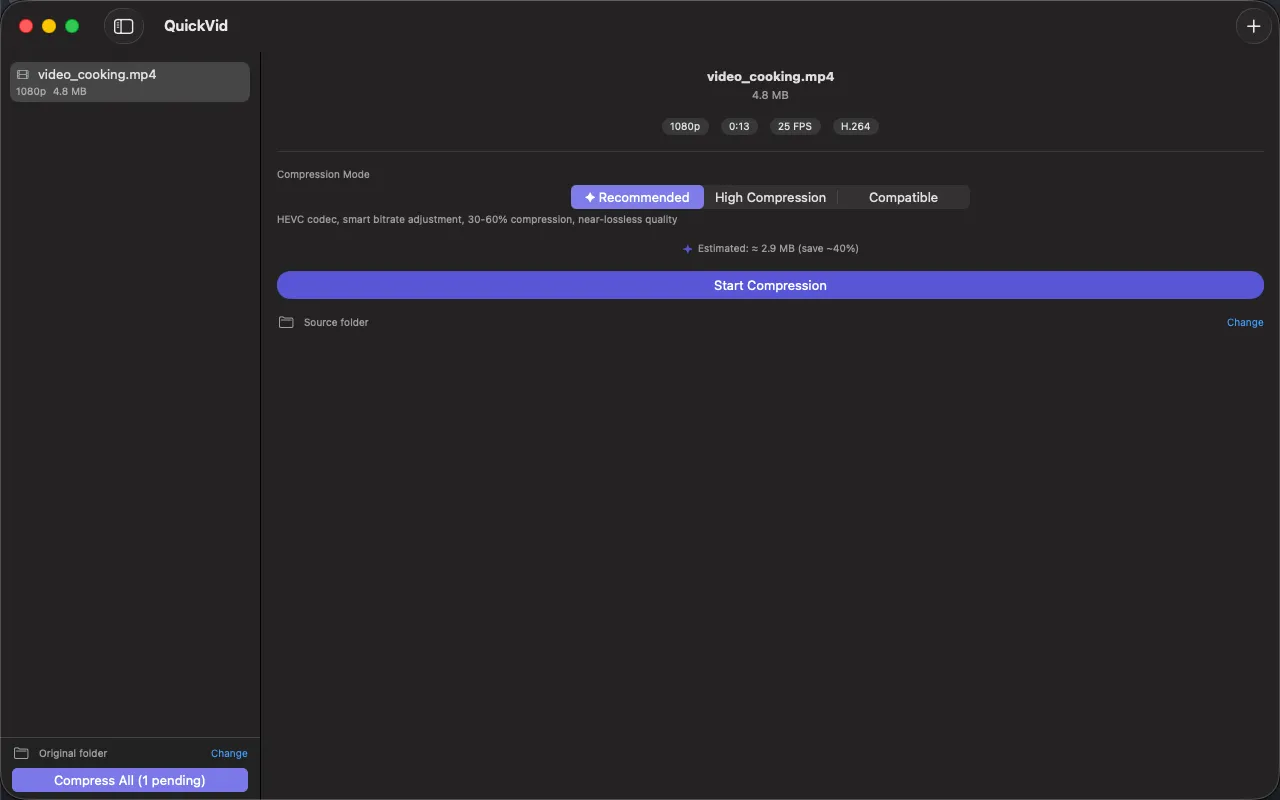
Task: Click the Source folder label
Action: coord(336,322)
